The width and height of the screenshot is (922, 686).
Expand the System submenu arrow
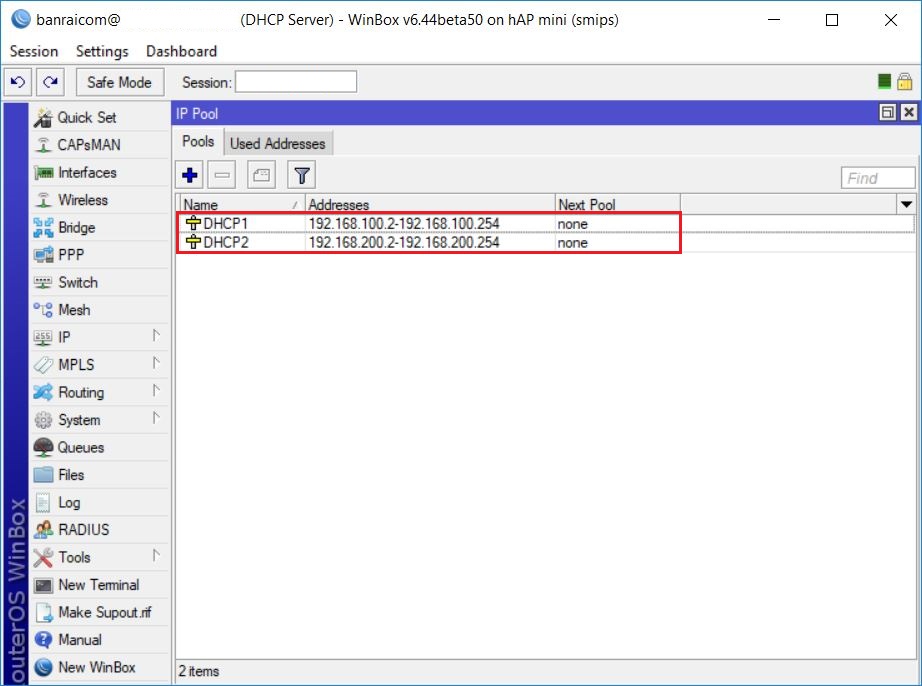pos(156,418)
